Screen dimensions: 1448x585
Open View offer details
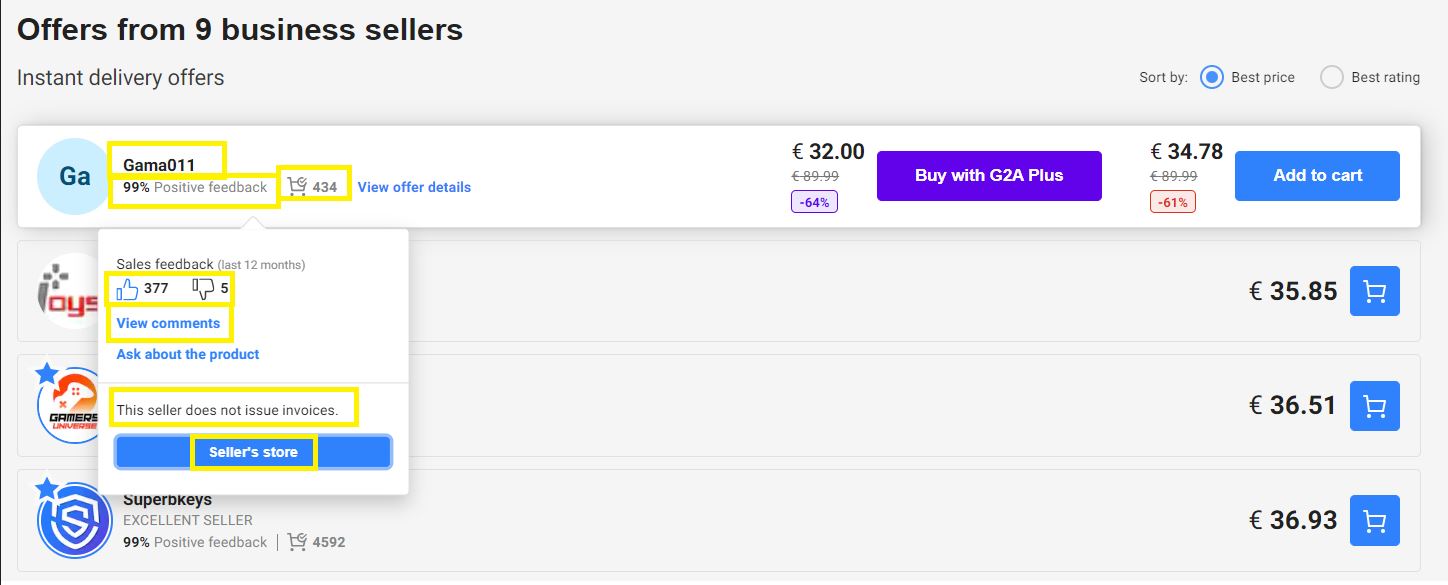coord(413,187)
